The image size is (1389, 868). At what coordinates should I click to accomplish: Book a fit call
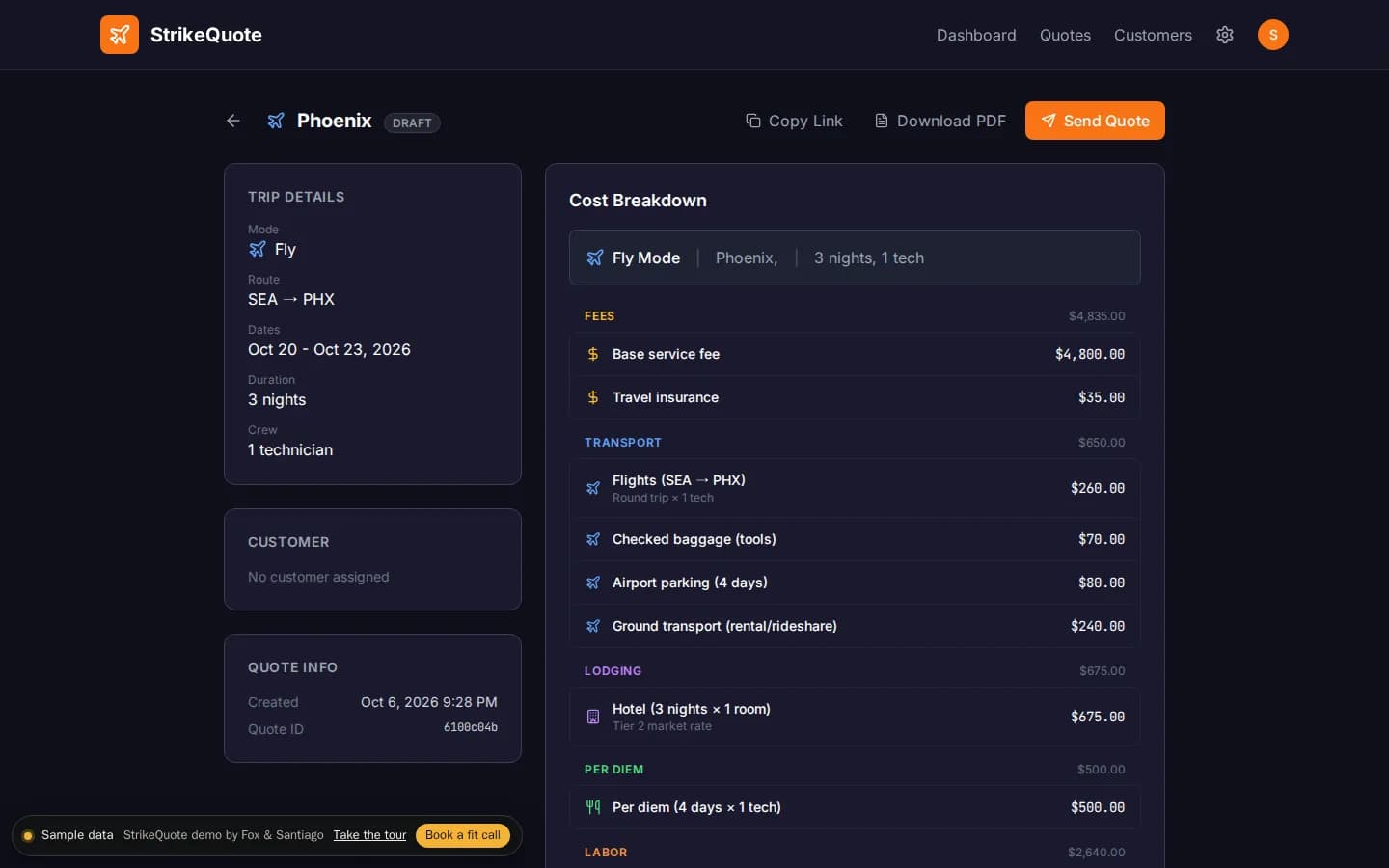pos(463,835)
